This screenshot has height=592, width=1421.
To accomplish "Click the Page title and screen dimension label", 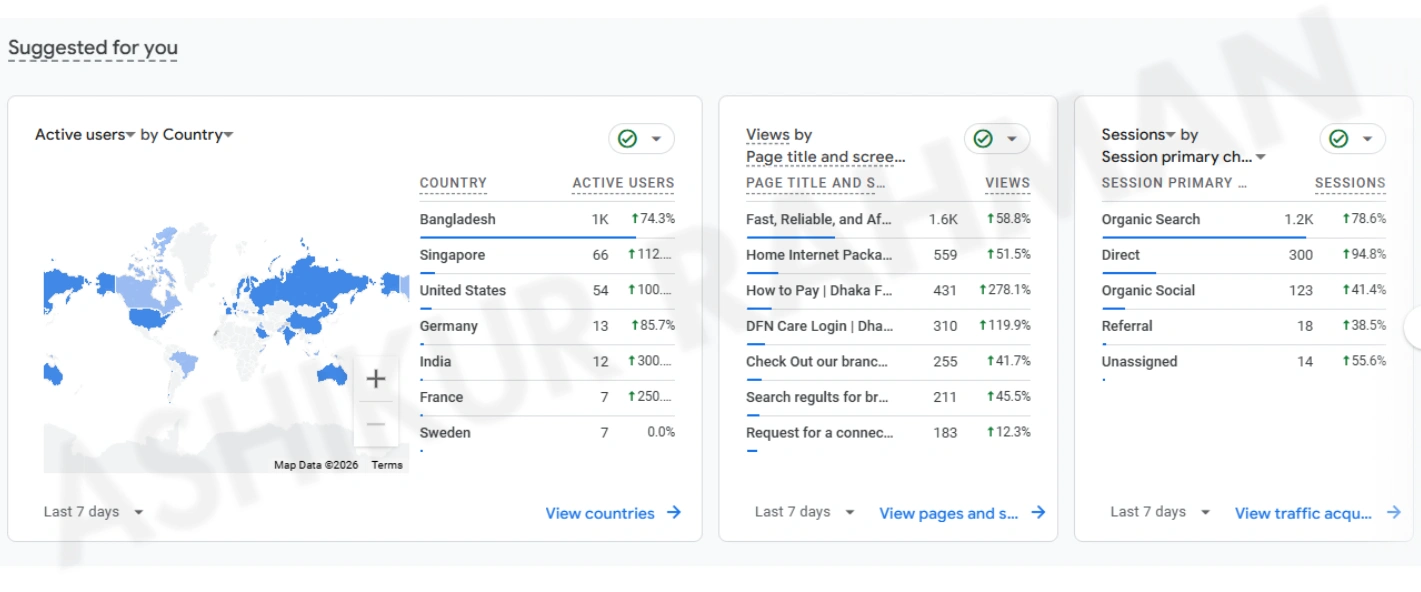I will click(x=826, y=157).
